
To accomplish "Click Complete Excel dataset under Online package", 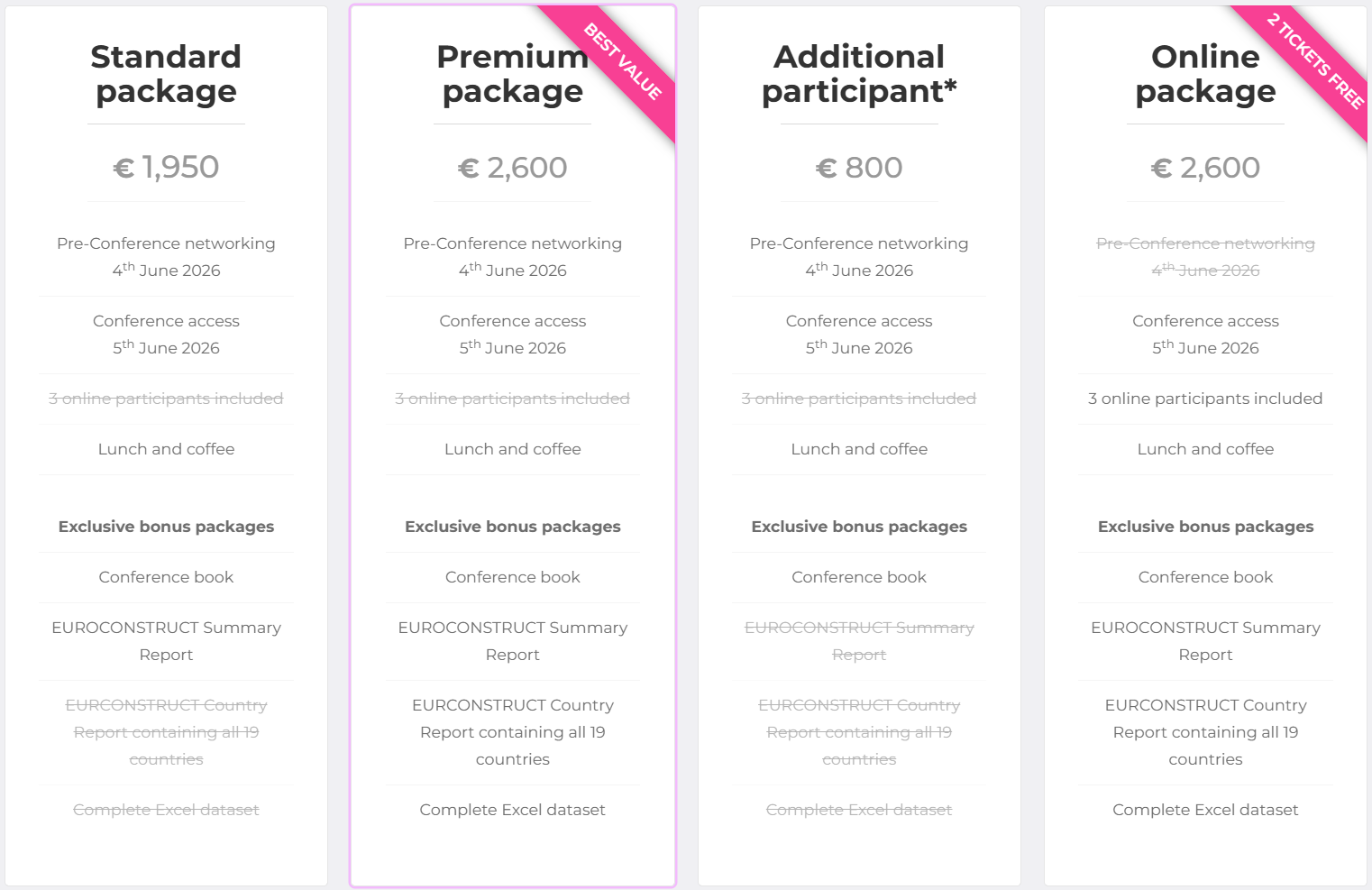I will tap(1205, 810).
